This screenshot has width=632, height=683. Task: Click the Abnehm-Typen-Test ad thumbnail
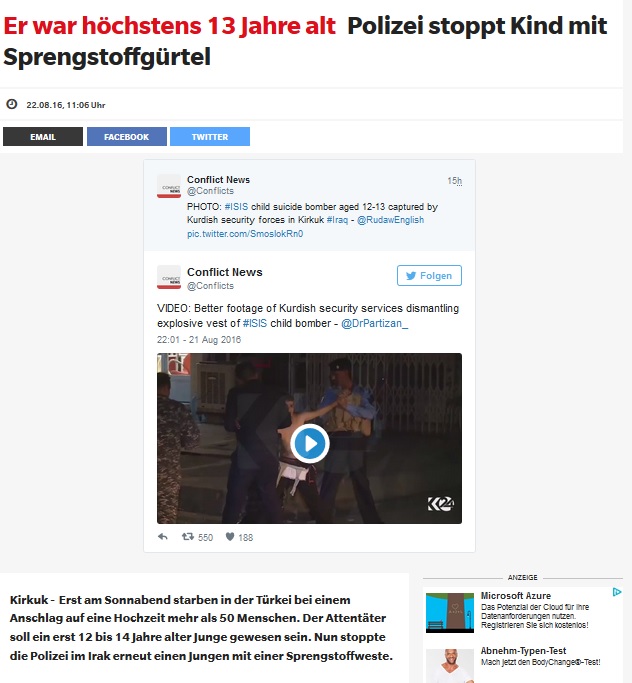pos(450,666)
